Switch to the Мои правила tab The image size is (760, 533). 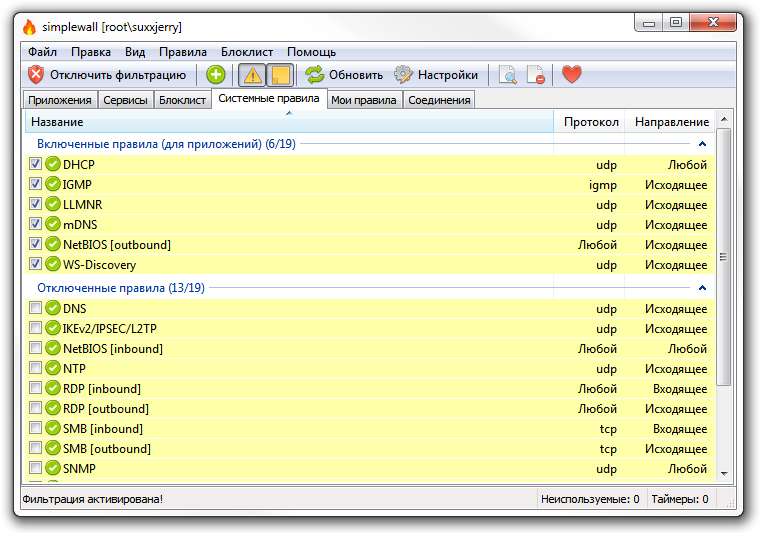[x=364, y=100]
